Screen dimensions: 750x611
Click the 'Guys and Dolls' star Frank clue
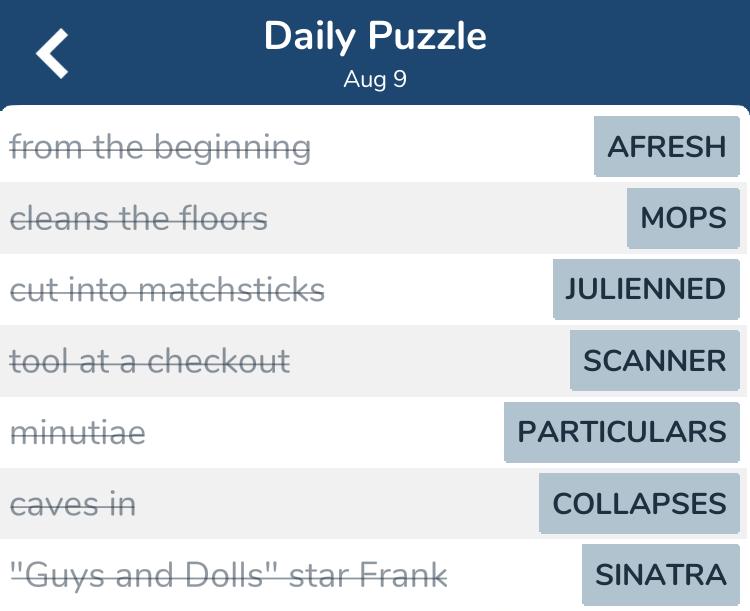point(229,575)
